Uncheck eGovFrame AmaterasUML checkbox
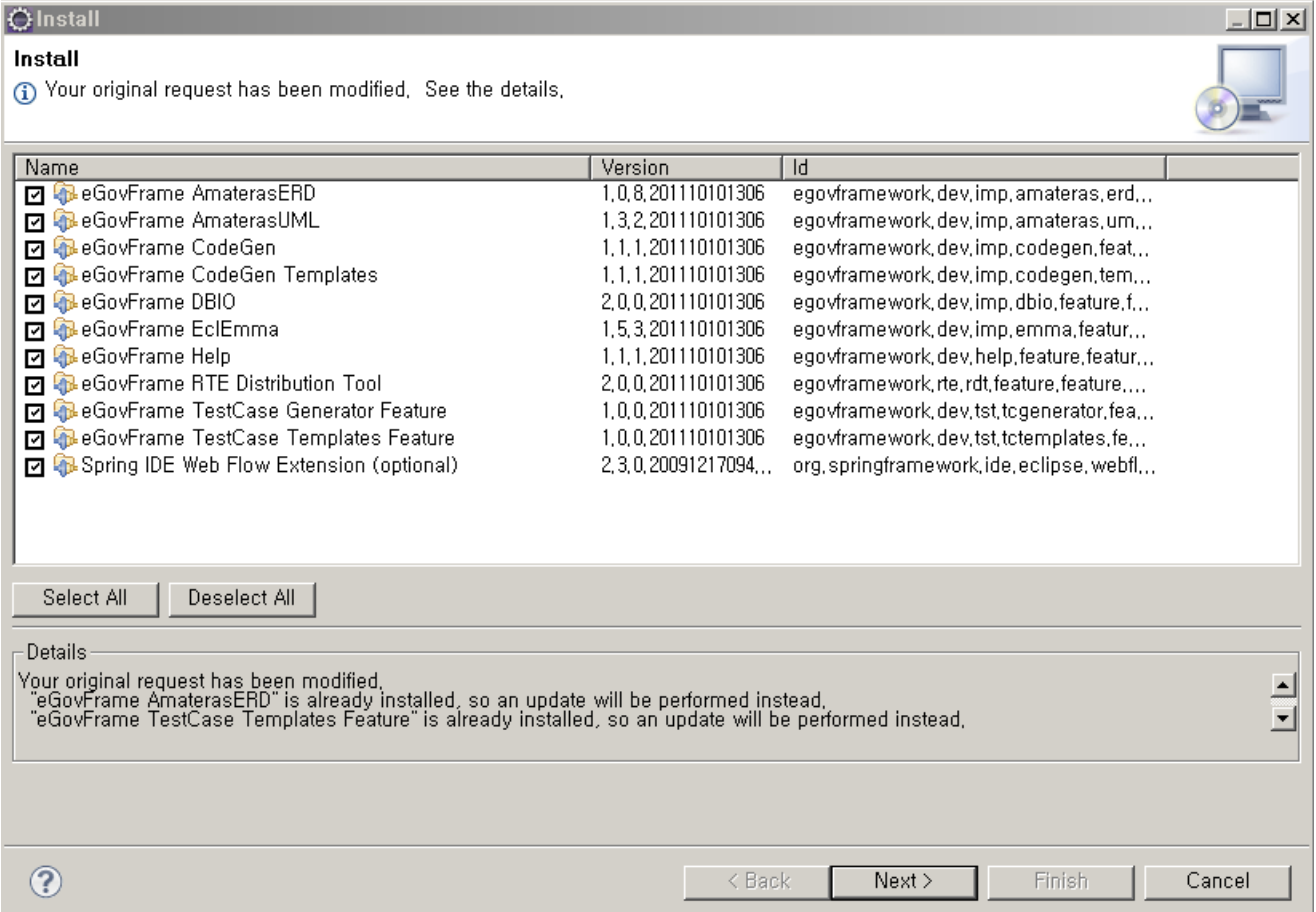The image size is (1316, 912). click(33, 221)
